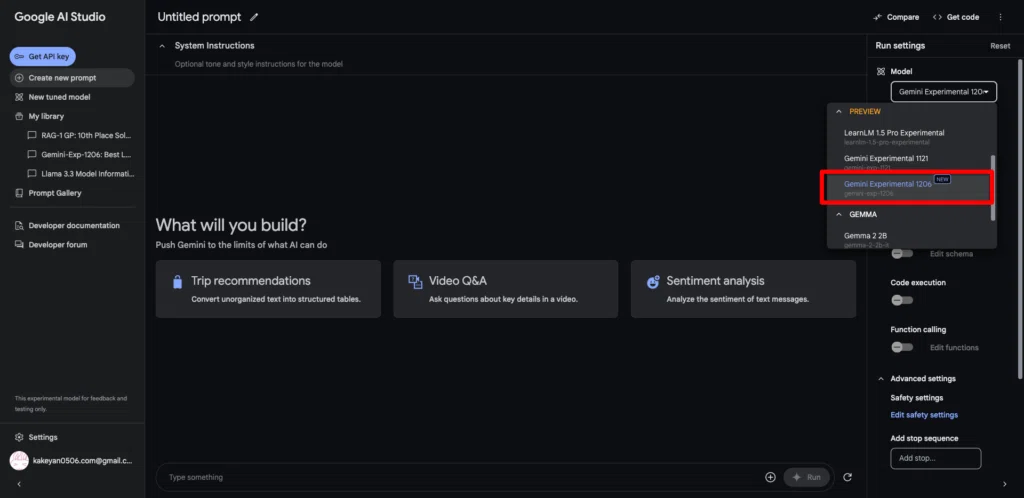Click the Compare sparkle button
Image resolution: width=1024 pixels, height=498 pixels.
pyautogui.click(x=896, y=18)
